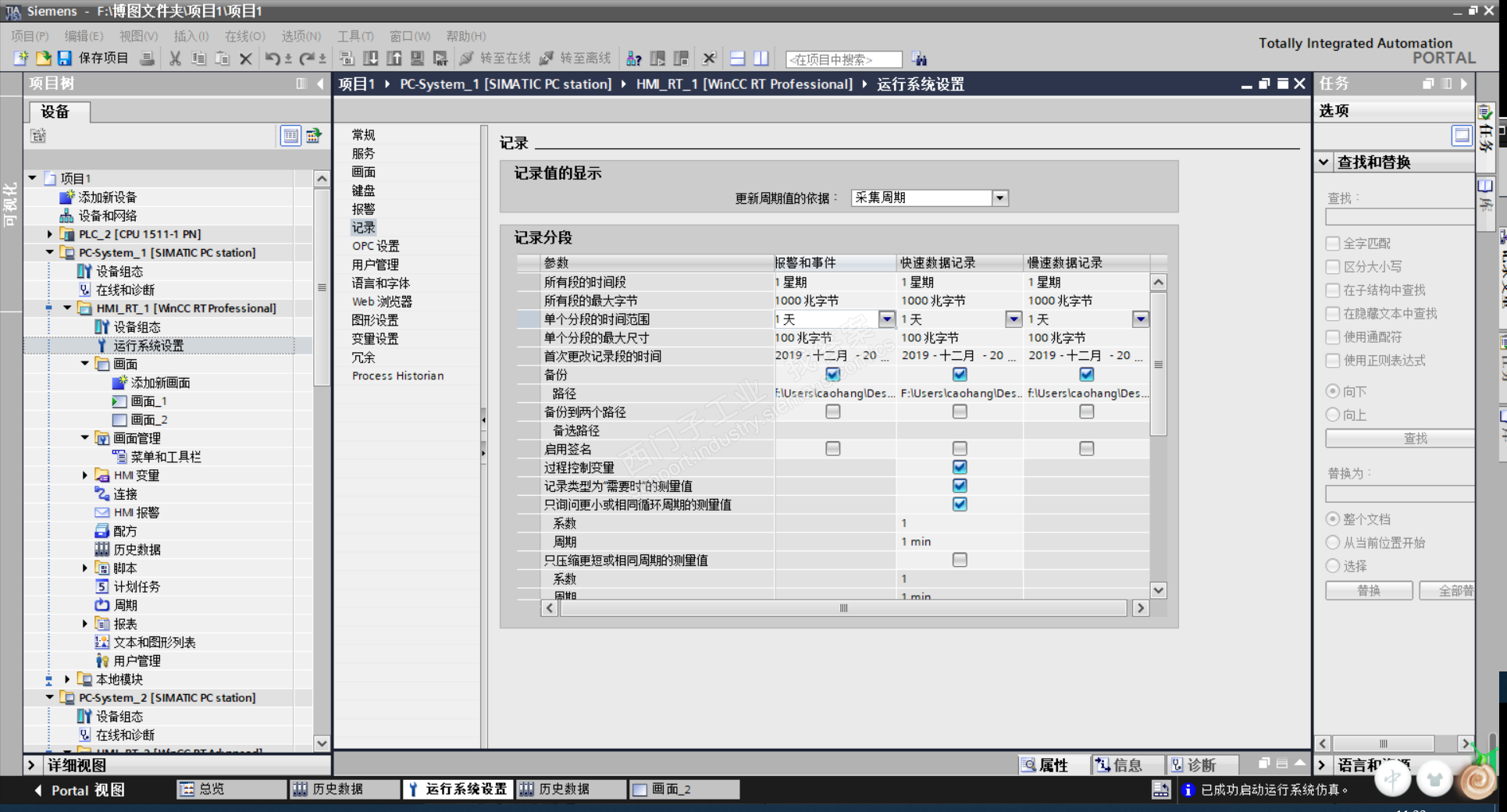Toggle 备份 checkbox for 报警和事件 column

(833, 375)
